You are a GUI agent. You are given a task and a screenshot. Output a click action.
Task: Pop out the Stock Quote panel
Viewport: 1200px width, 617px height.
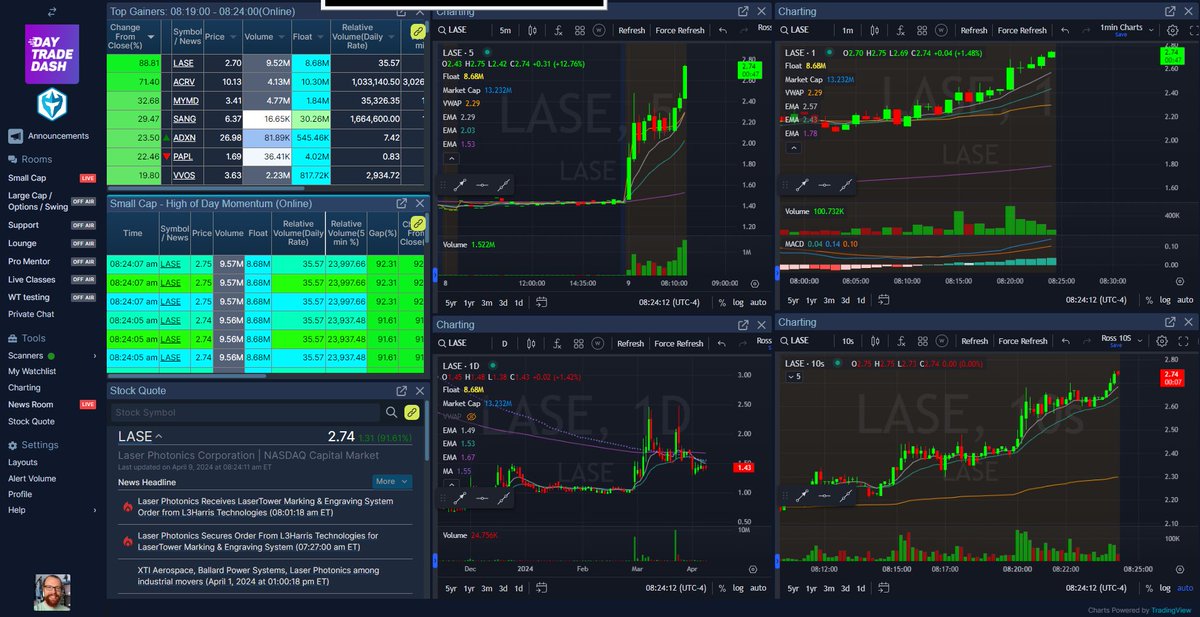coord(402,391)
